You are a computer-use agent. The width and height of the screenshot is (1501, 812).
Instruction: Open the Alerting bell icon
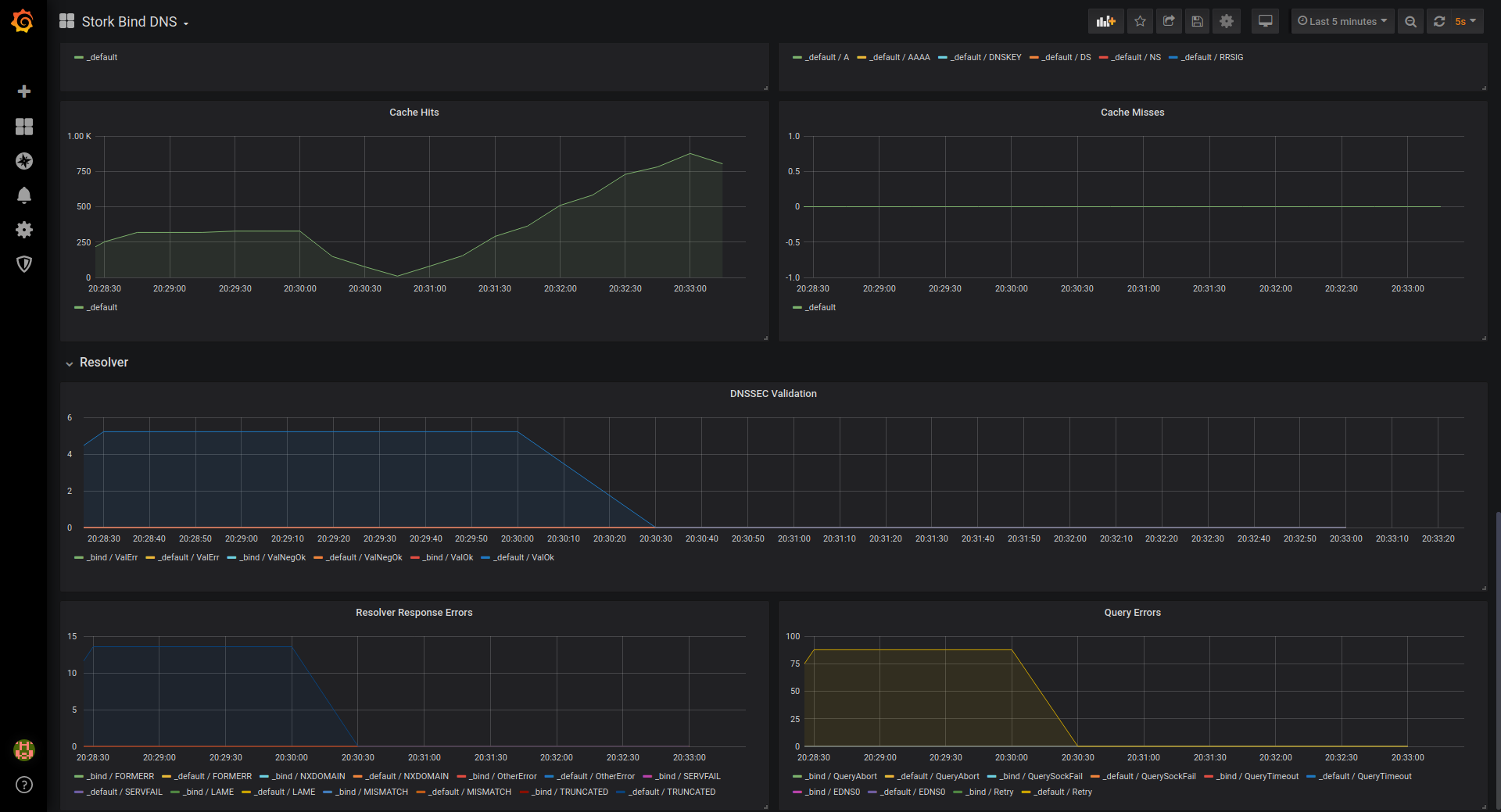24,195
